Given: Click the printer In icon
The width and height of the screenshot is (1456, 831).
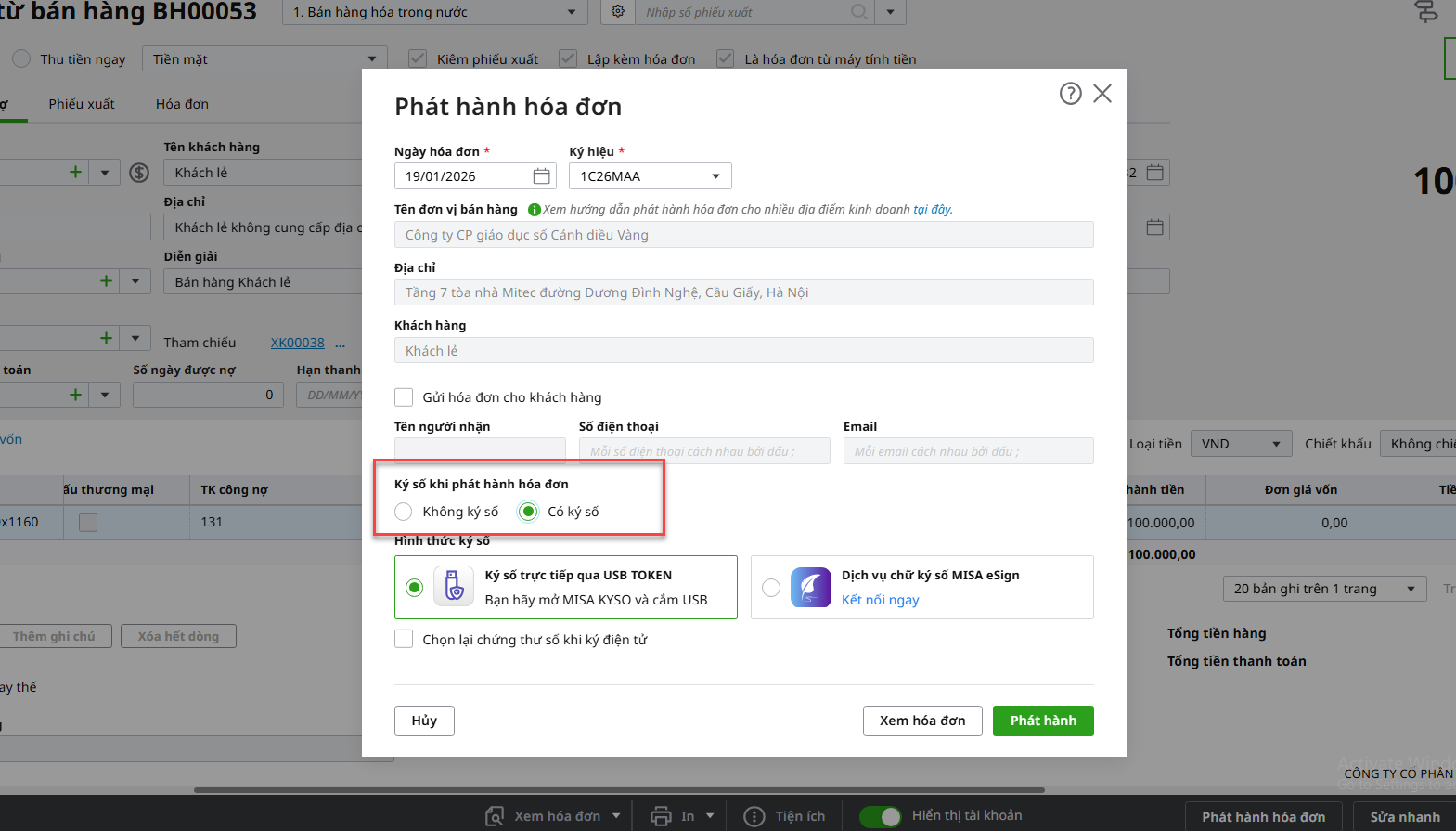Looking at the screenshot, I should (x=661, y=816).
